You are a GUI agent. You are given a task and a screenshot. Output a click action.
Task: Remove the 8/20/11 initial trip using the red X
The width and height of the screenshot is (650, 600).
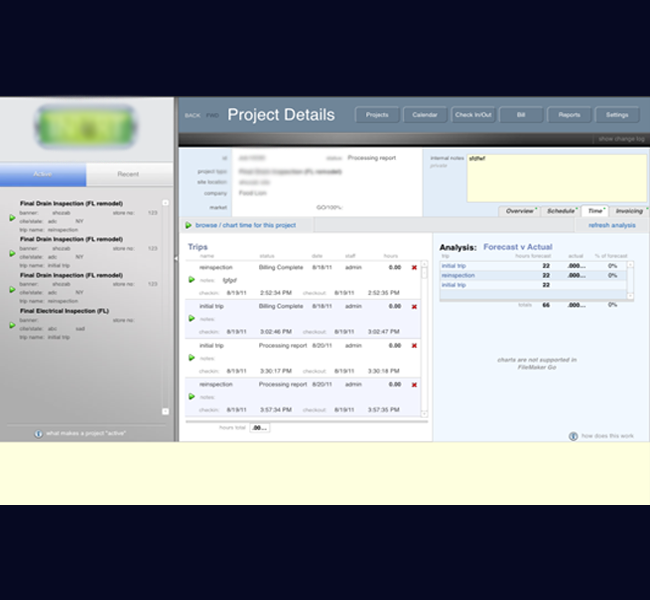coord(414,345)
